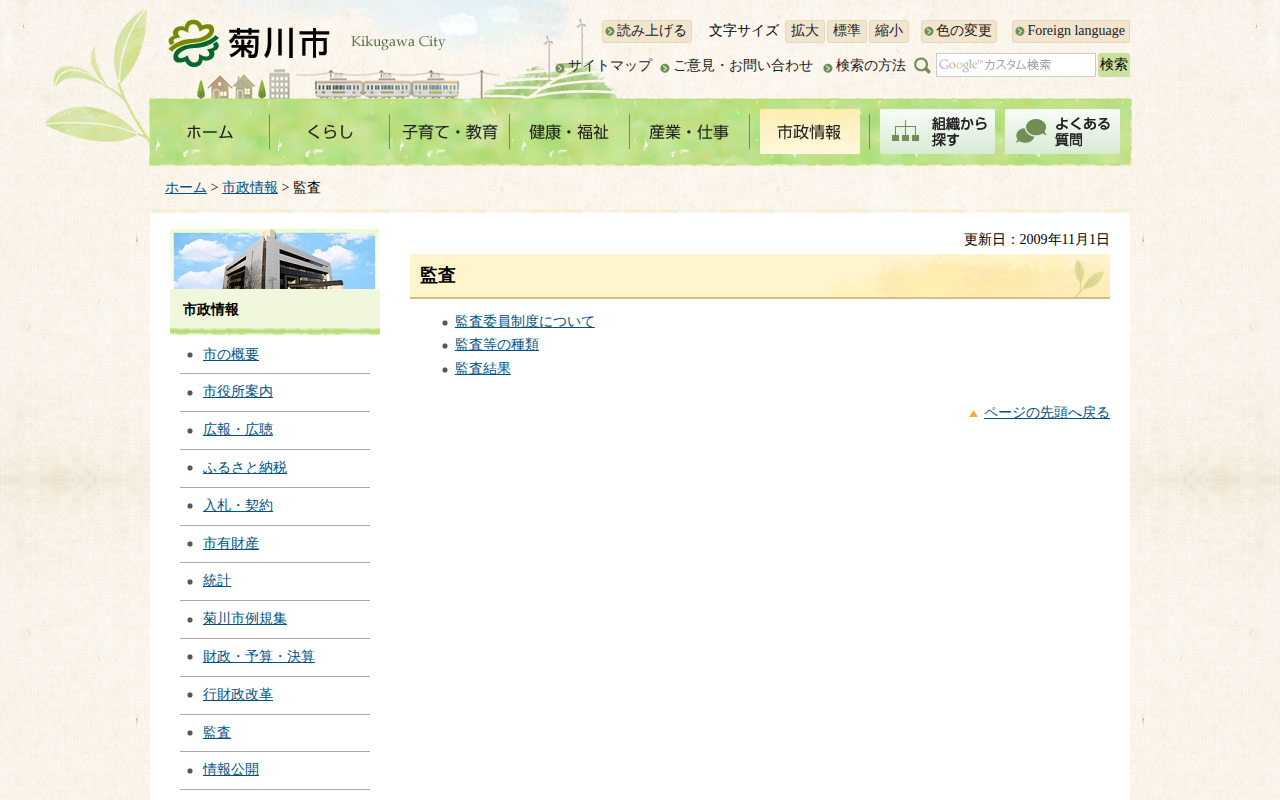Open 市有財産 in sidebar
Screen dimensions: 1280x800
(231, 544)
